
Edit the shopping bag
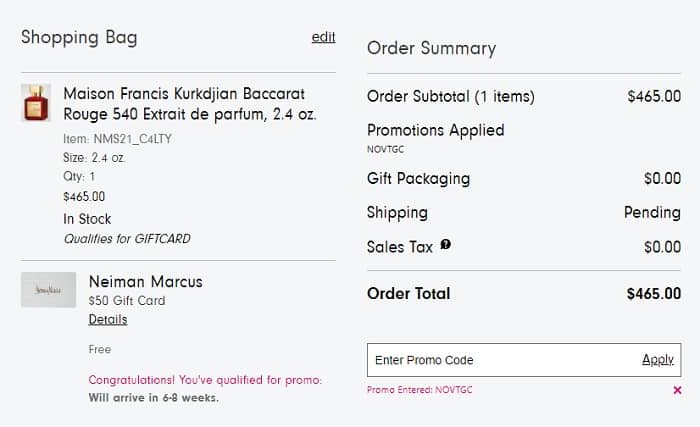coord(323,37)
